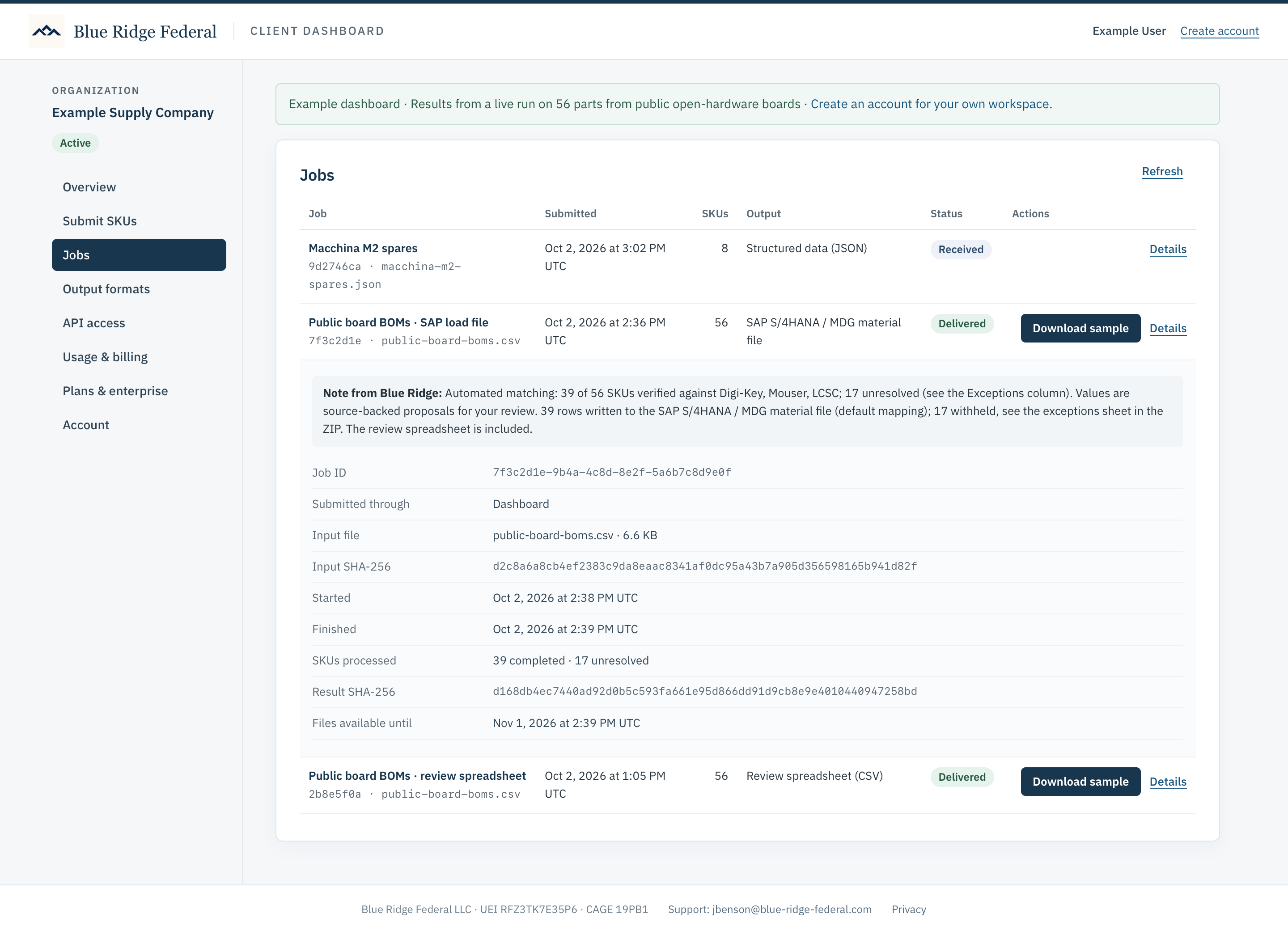Click the Create account link in header
1288x939 pixels.
pos(1219,31)
